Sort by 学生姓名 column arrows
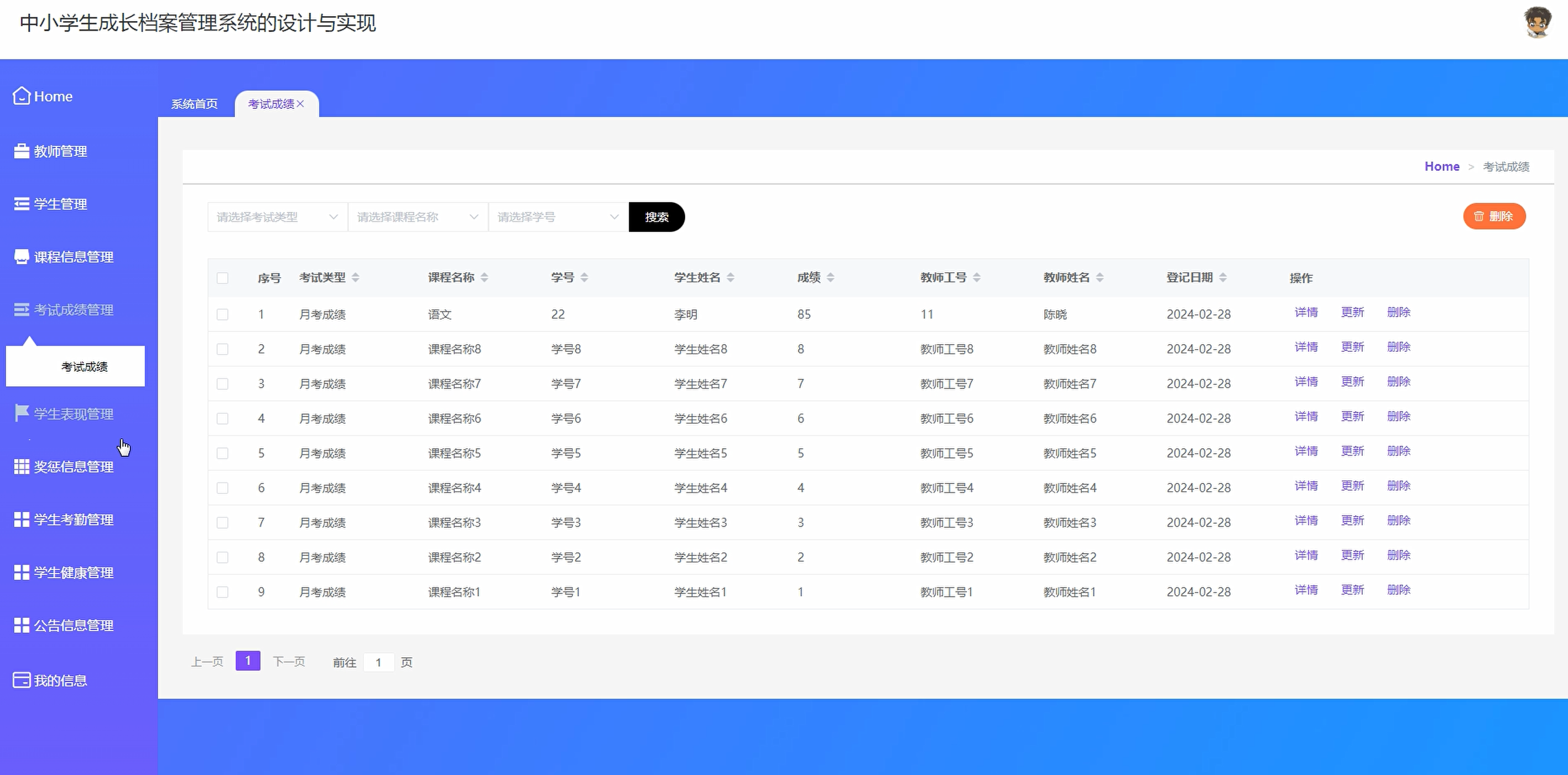 (731, 278)
